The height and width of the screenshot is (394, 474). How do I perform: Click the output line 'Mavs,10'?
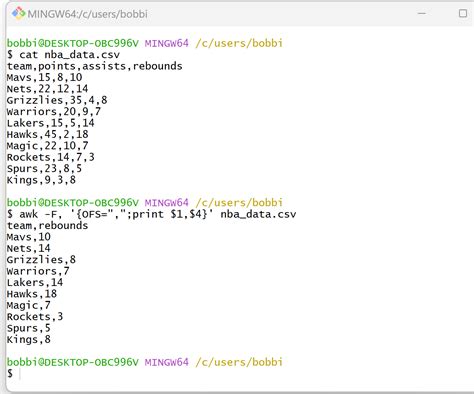[29, 237]
